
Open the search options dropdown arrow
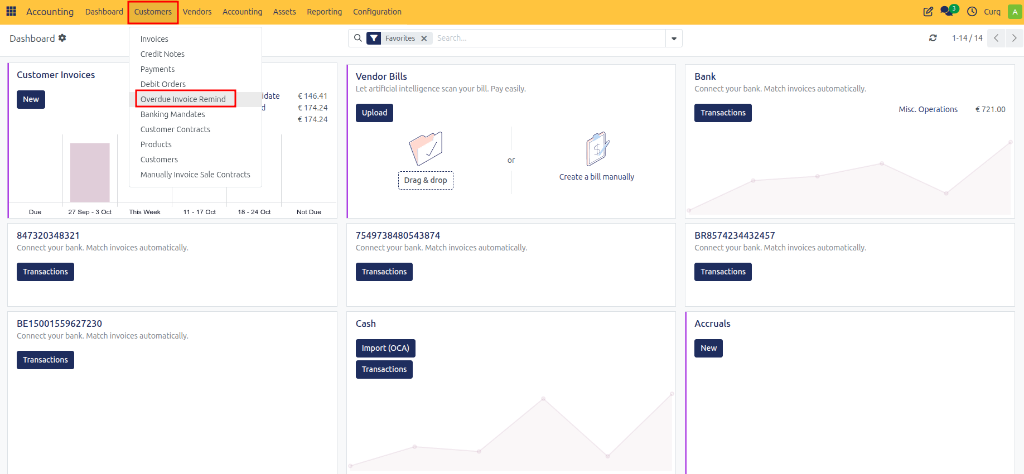pos(674,39)
